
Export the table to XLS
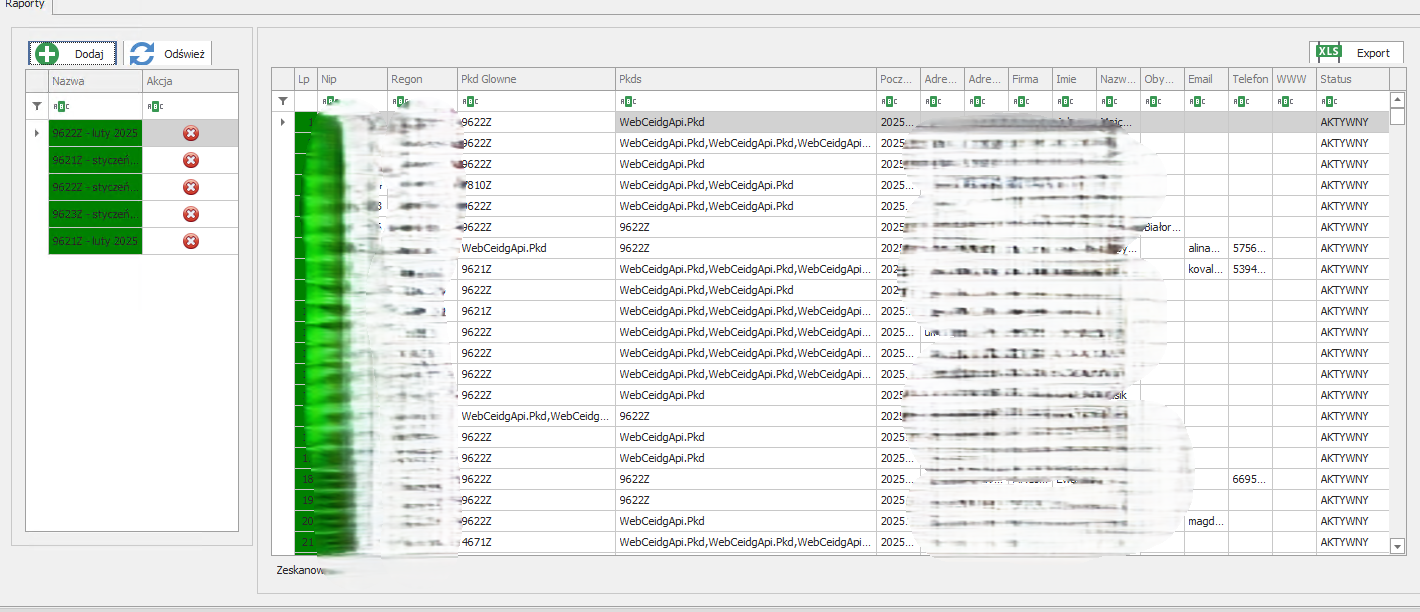(x=1356, y=53)
